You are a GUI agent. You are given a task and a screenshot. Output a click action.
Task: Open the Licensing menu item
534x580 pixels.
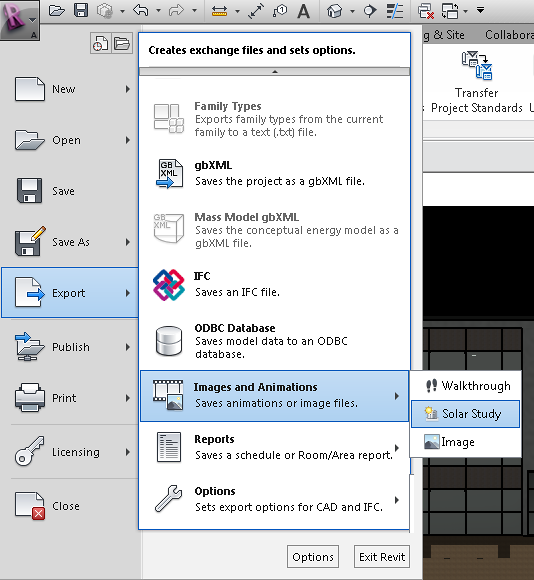tap(70, 452)
